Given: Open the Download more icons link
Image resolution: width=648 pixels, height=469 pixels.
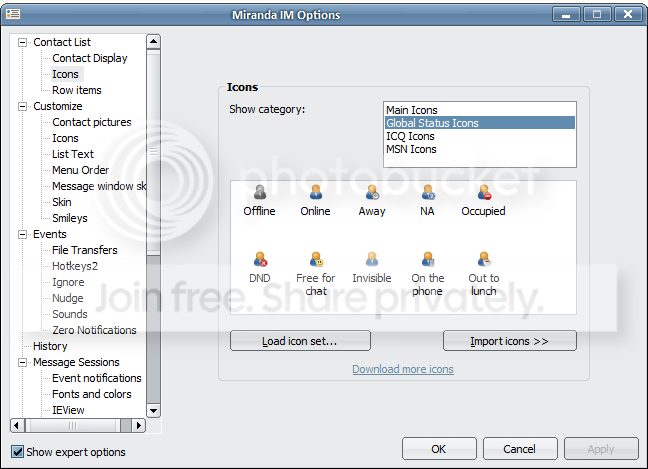Looking at the screenshot, I should pos(403,369).
